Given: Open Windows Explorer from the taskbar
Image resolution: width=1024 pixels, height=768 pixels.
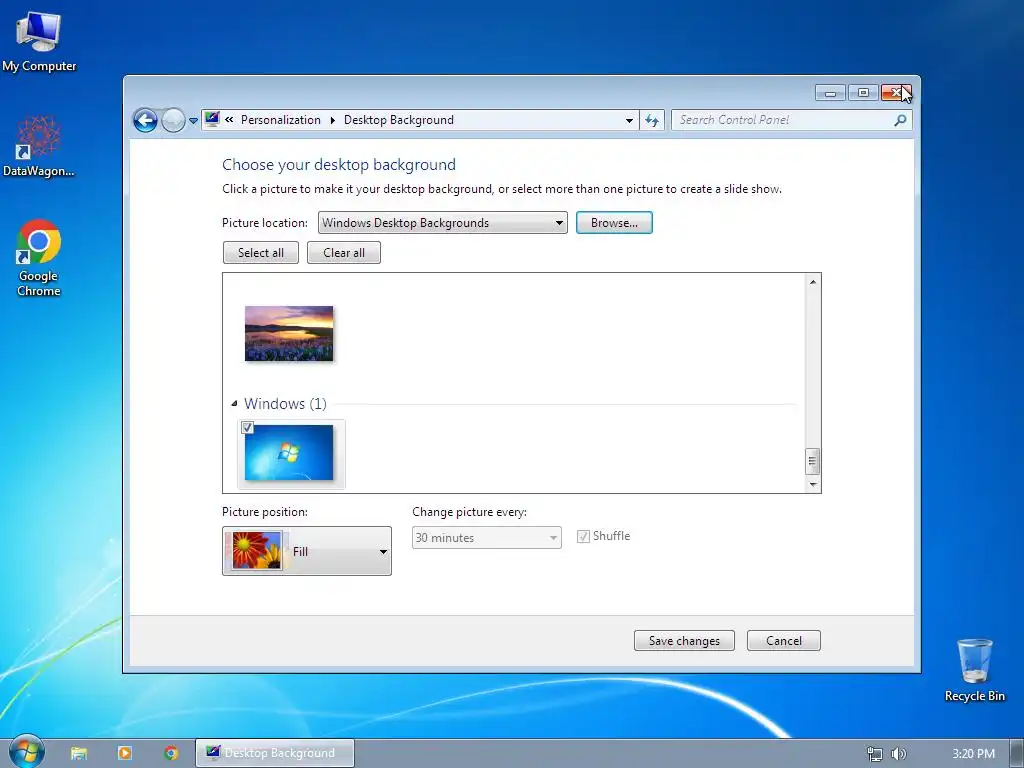Looking at the screenshot, I should coord(79,753).
